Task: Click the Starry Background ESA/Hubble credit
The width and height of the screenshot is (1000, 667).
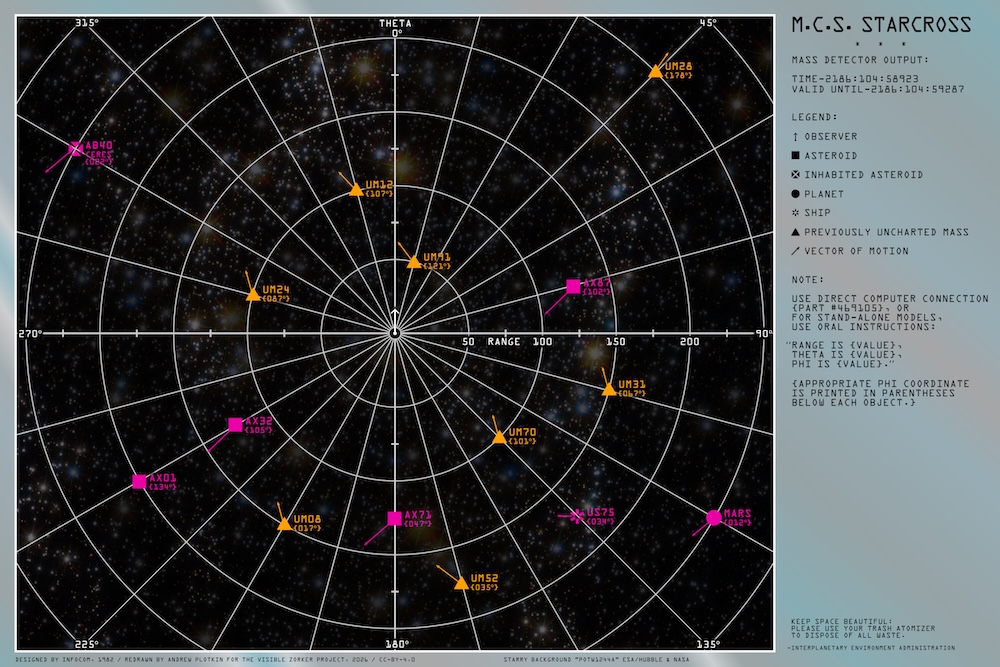Action: click(x=596, y=659)
